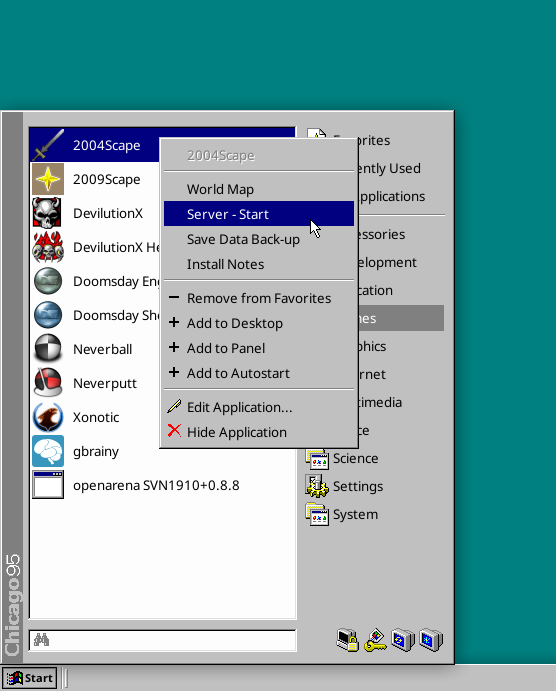Select Save Data Back-up entry

259,239
